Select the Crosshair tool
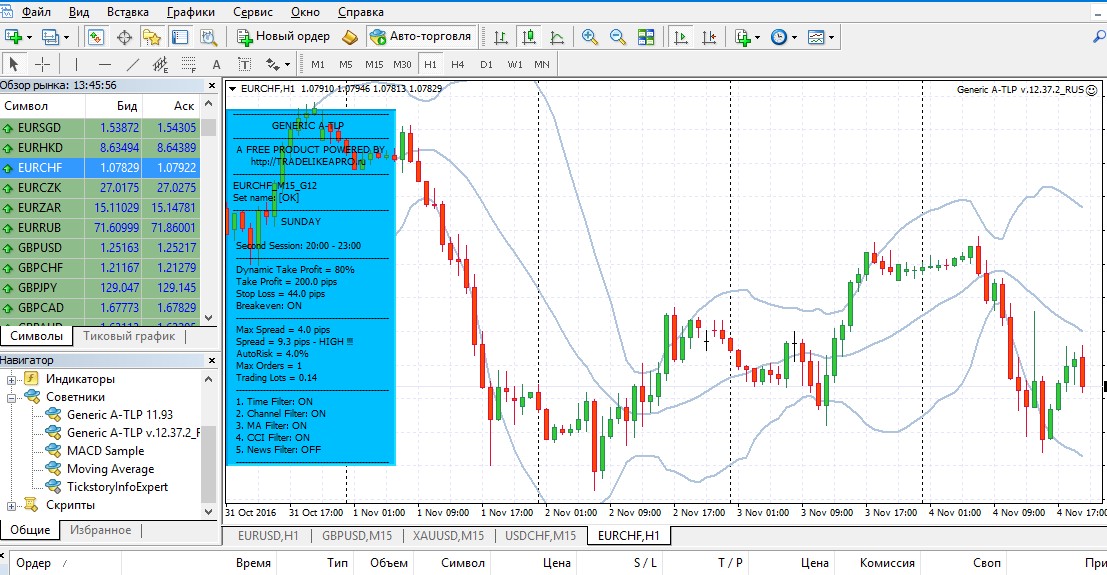Screen dimensions: 1107x575 [42, 64]
